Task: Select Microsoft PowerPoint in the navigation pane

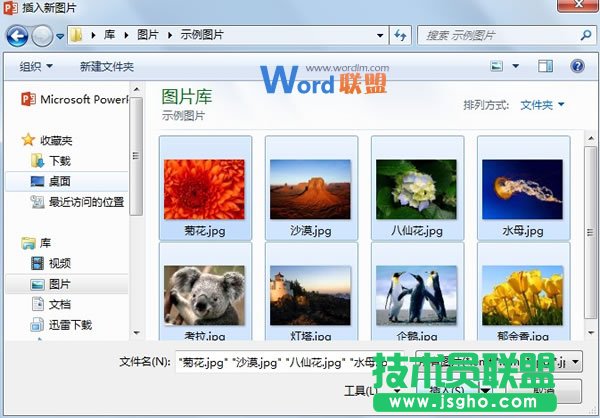Action: [75, 100]
